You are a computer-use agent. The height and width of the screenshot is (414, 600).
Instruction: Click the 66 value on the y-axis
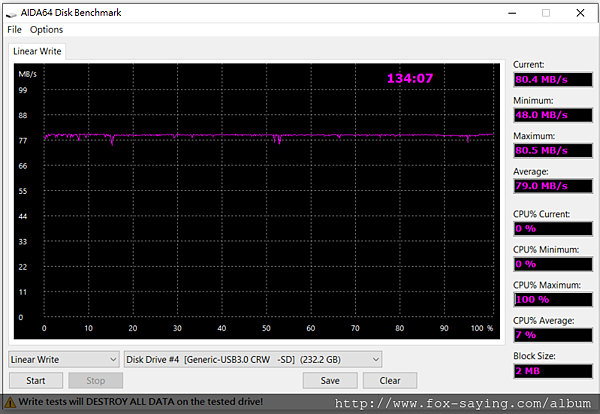tap(23, 166)
